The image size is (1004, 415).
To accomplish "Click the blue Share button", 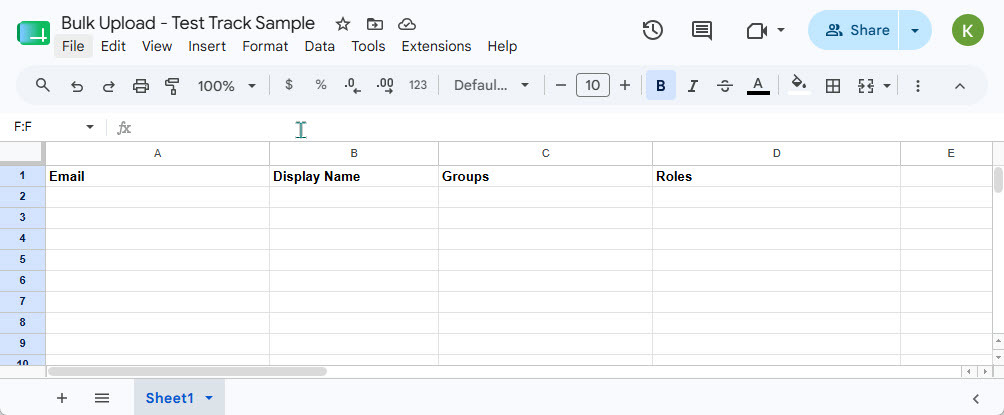I will [x=854, y=30].
